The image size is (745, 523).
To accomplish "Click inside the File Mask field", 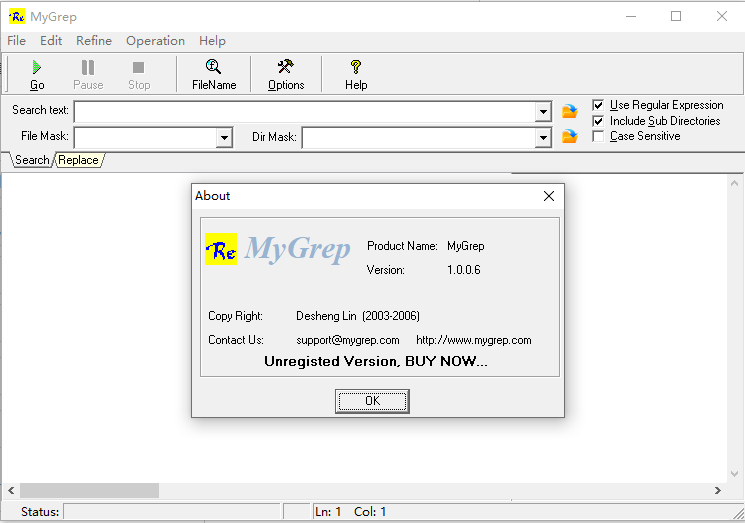I will pos(145,138).
